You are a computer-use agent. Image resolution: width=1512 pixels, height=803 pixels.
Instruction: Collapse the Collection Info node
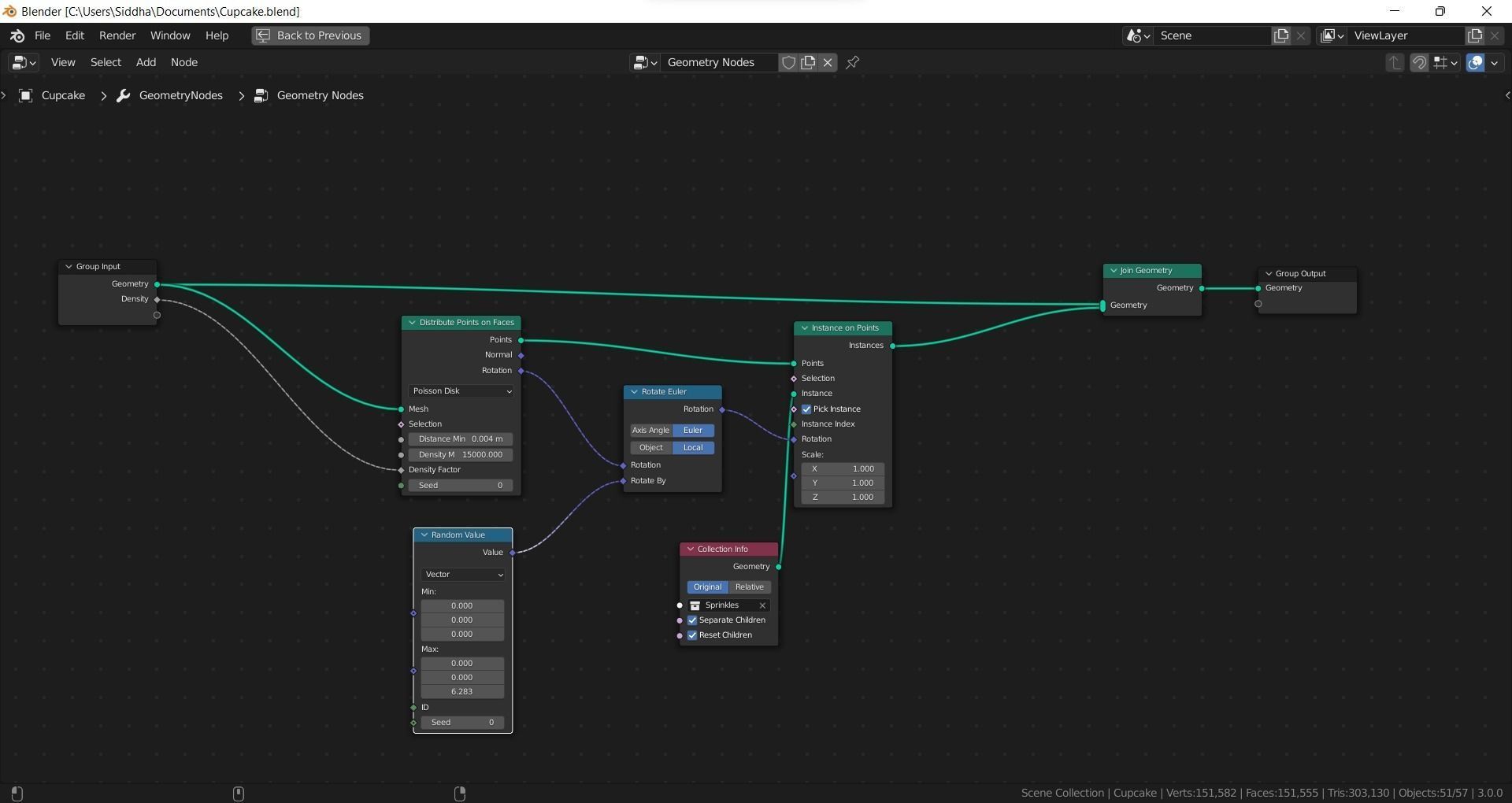point(691,550)
